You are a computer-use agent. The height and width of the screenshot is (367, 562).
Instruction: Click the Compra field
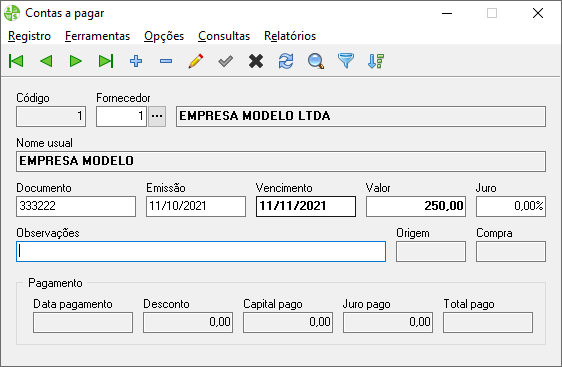(x=511, y=251)
